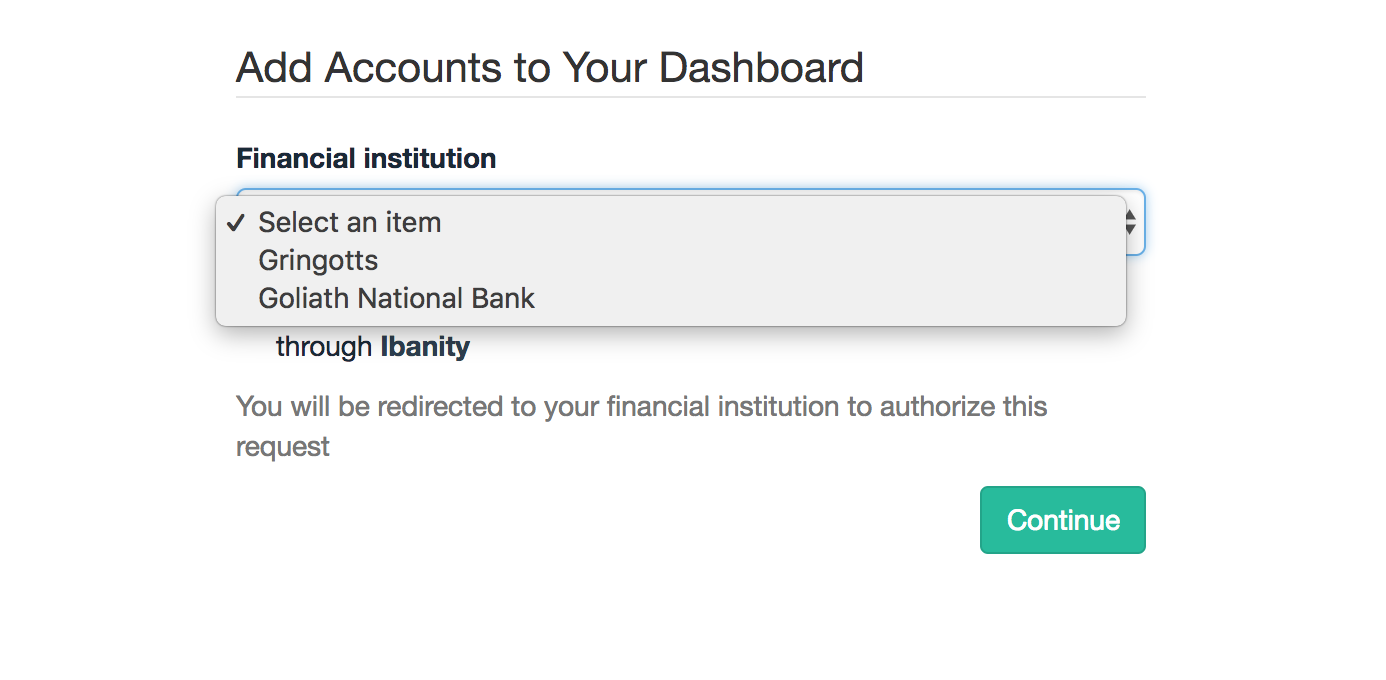Click the word "Your" in the heading
Image resolution: width=1386 pixels, height=680 pixels.
point(603,67)
